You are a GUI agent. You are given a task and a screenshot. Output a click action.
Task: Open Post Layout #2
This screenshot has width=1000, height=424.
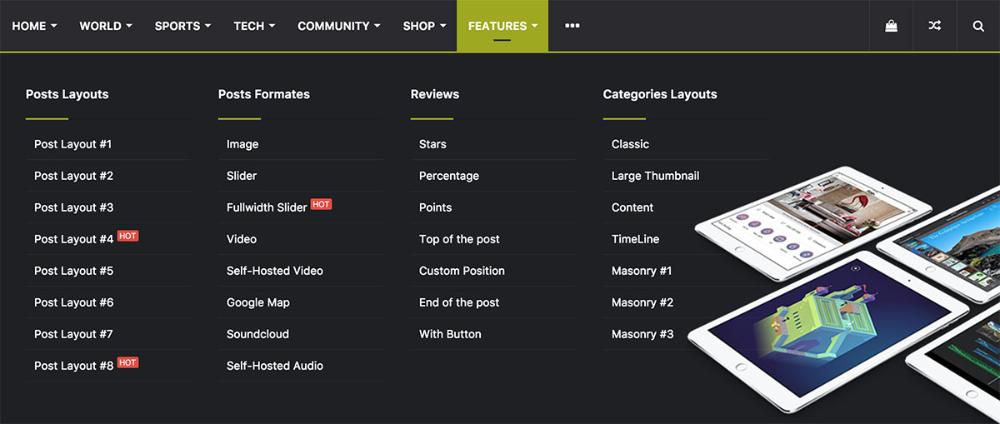pyautogui.click(x=73, y=176)
